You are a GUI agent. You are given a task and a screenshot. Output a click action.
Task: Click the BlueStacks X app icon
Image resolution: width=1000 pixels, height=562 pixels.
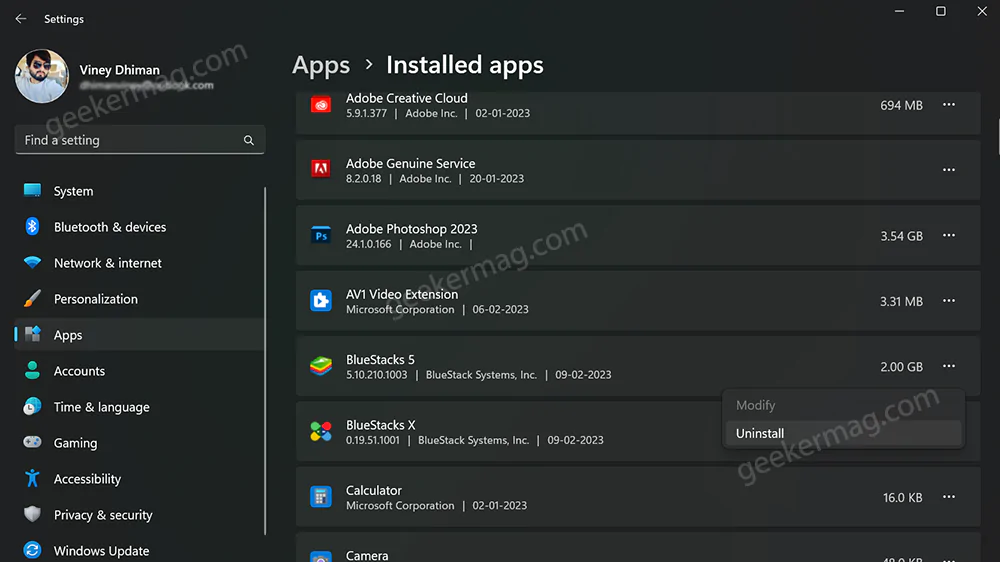[321, 431]
